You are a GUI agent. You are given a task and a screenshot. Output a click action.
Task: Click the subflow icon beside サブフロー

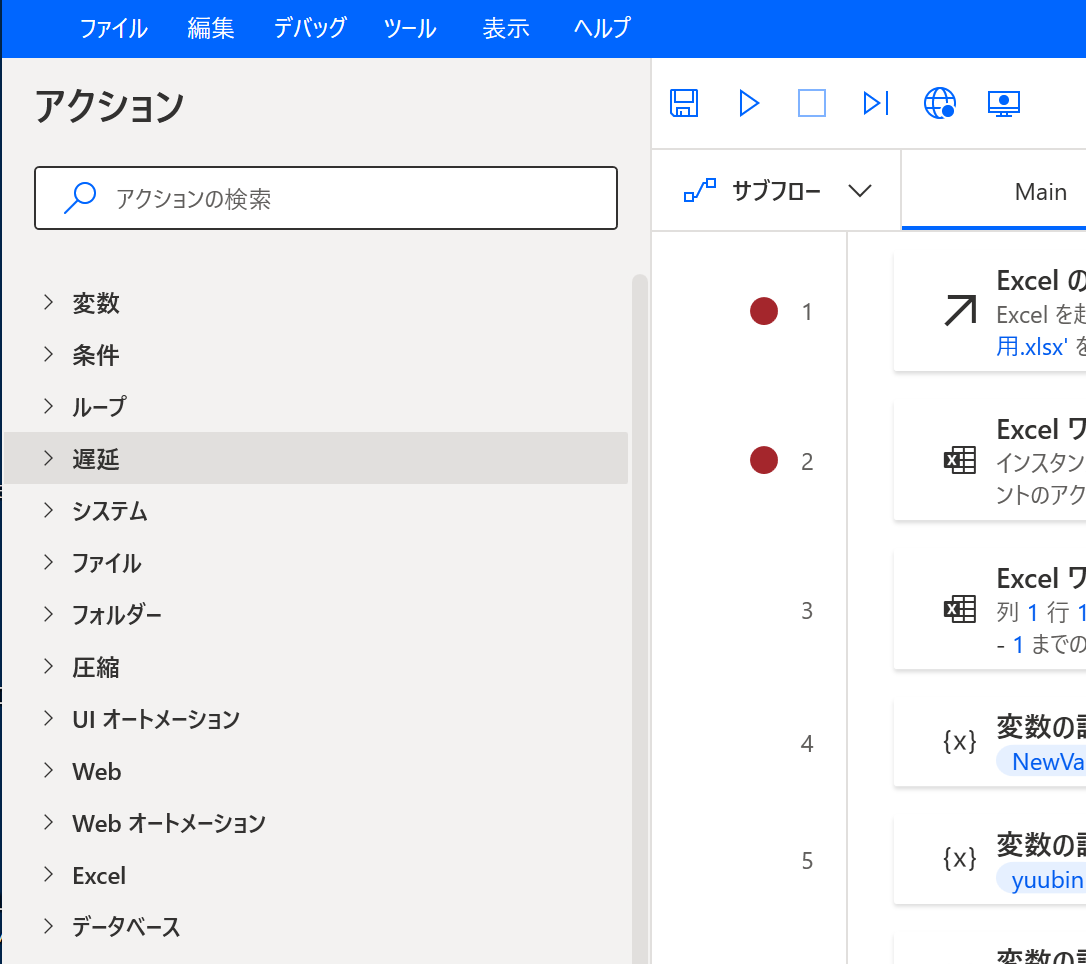coord(700,190)
